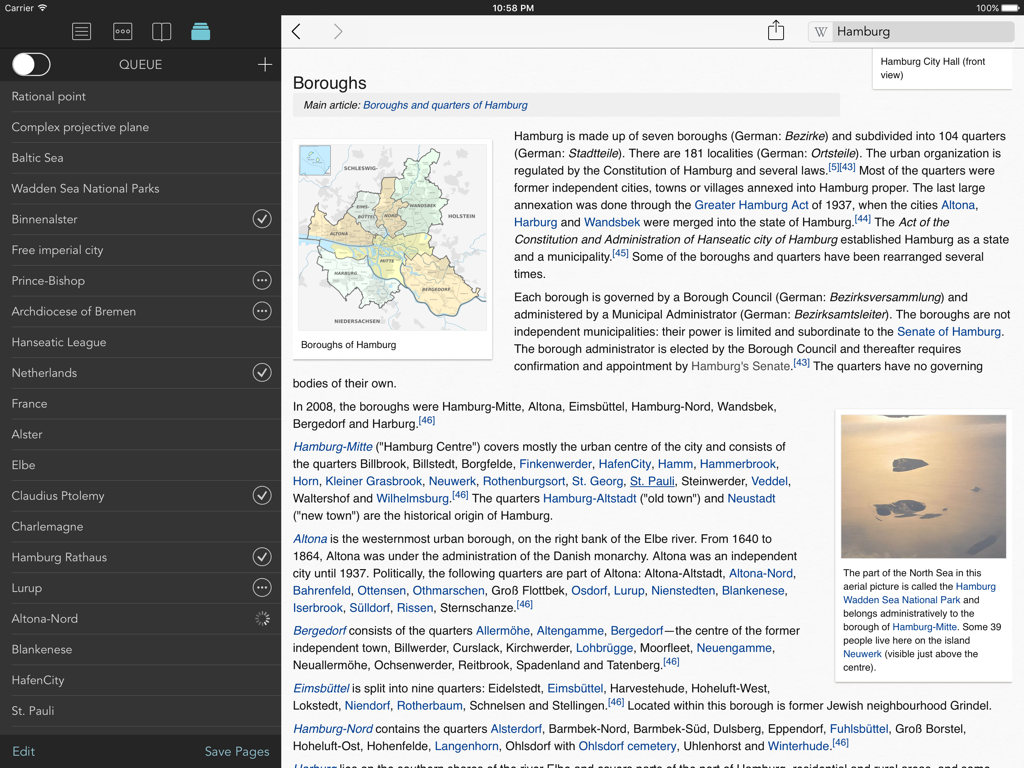The image size is (1024, 768).
Task: Open the list view icon in top toolbar
Action: point(81,31)
